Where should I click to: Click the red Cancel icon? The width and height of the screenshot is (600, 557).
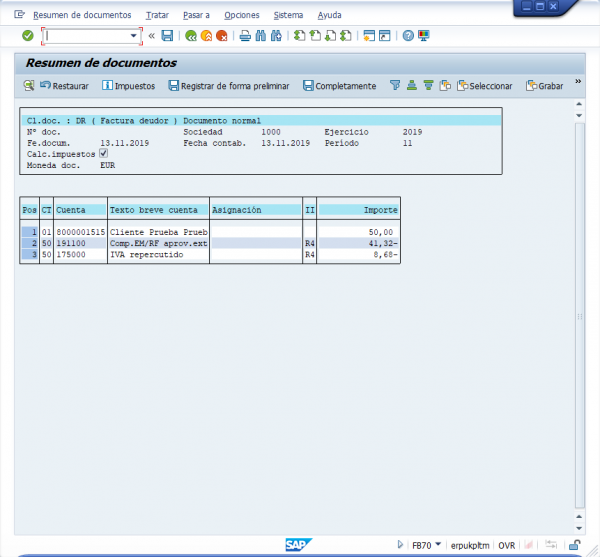tap(222, 36)
